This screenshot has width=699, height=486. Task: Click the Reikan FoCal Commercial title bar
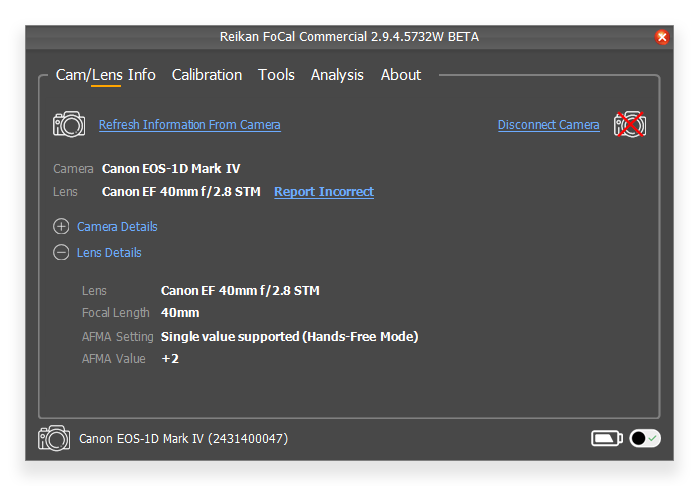click(x=350, y=37)
